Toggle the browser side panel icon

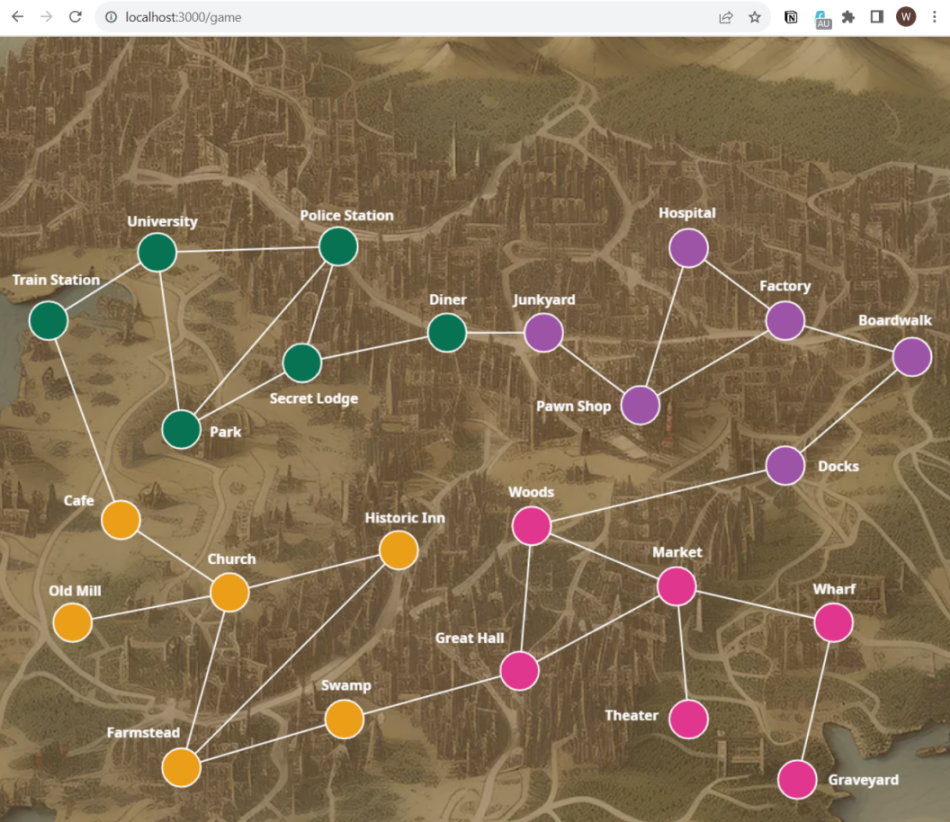[877, 17]
